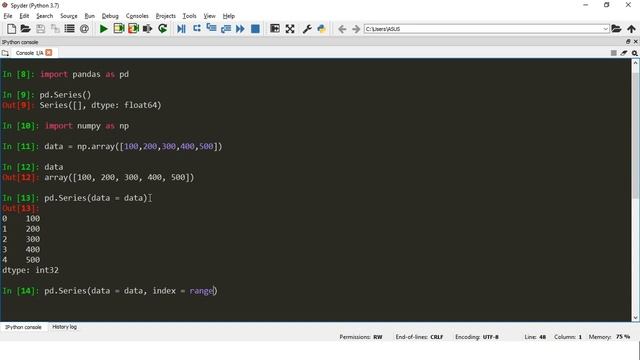Create a new file from the toolbar
Image resolution: width=640 pixels, height=360 pixels.
(11, 29)
